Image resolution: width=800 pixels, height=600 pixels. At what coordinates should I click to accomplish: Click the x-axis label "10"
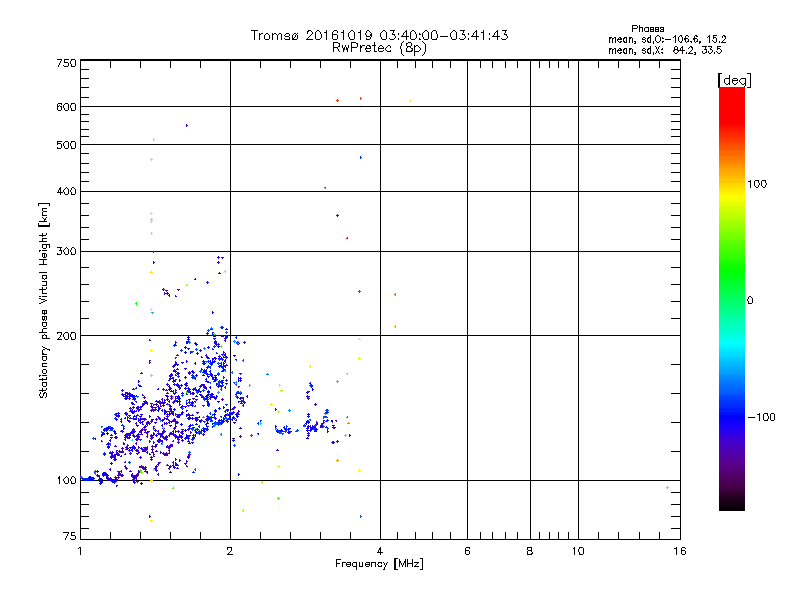pyautogui.click(x=578, y=551)
